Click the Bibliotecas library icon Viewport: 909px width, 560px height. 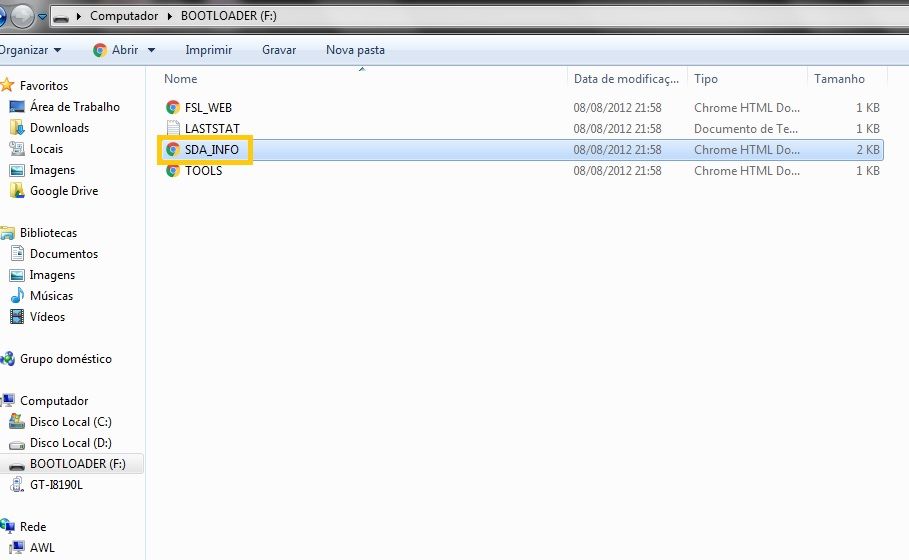[7, 232]
